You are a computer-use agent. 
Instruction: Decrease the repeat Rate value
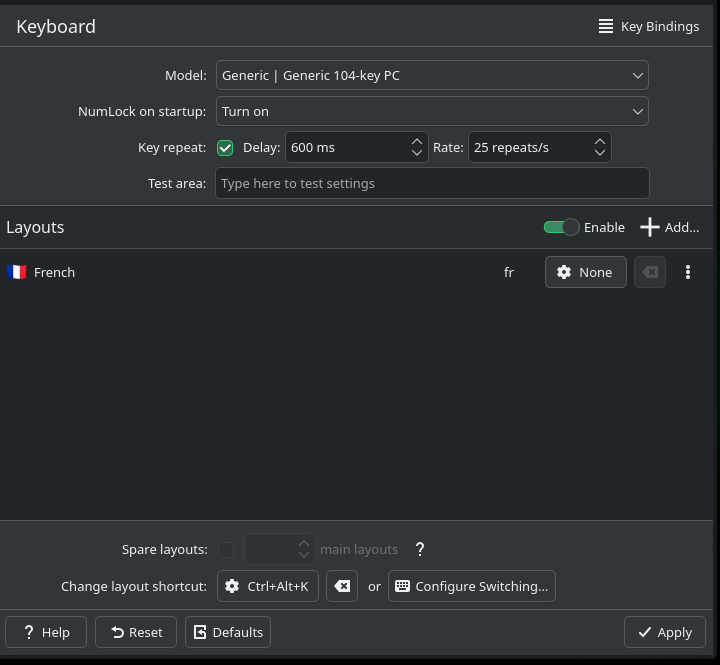600,153
